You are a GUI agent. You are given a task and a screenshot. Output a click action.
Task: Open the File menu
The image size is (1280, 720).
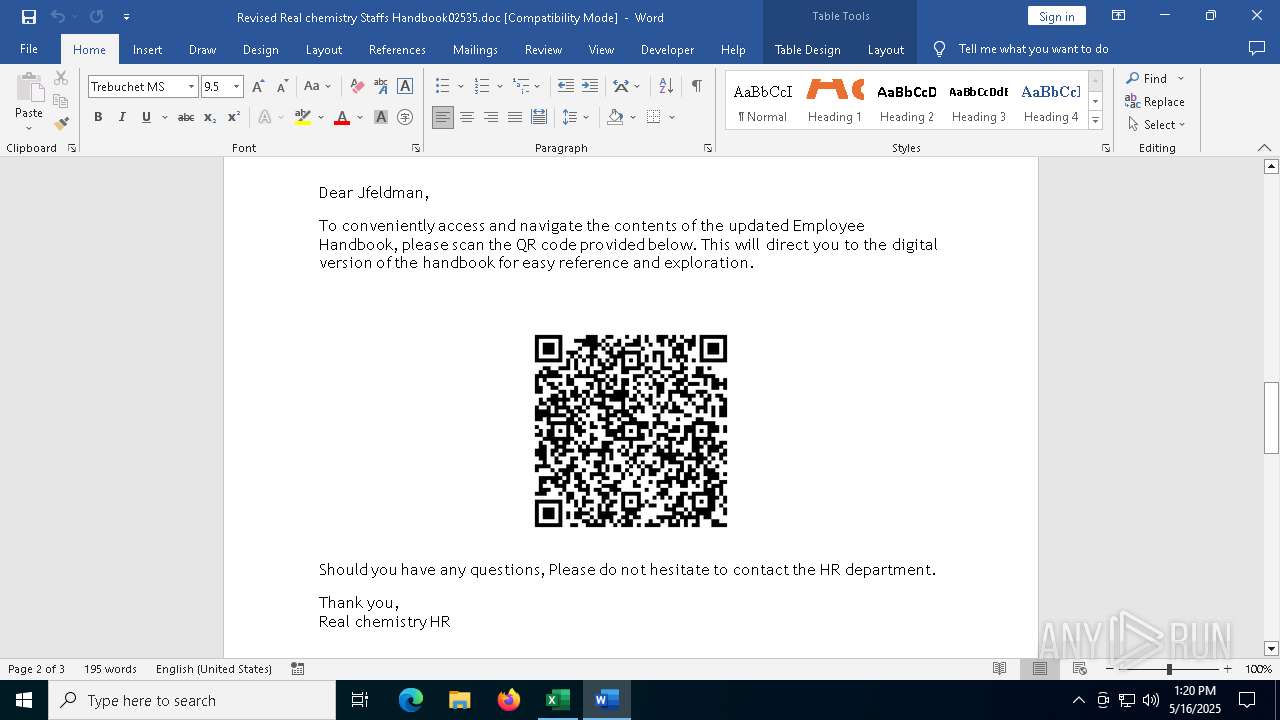(29, 49)
